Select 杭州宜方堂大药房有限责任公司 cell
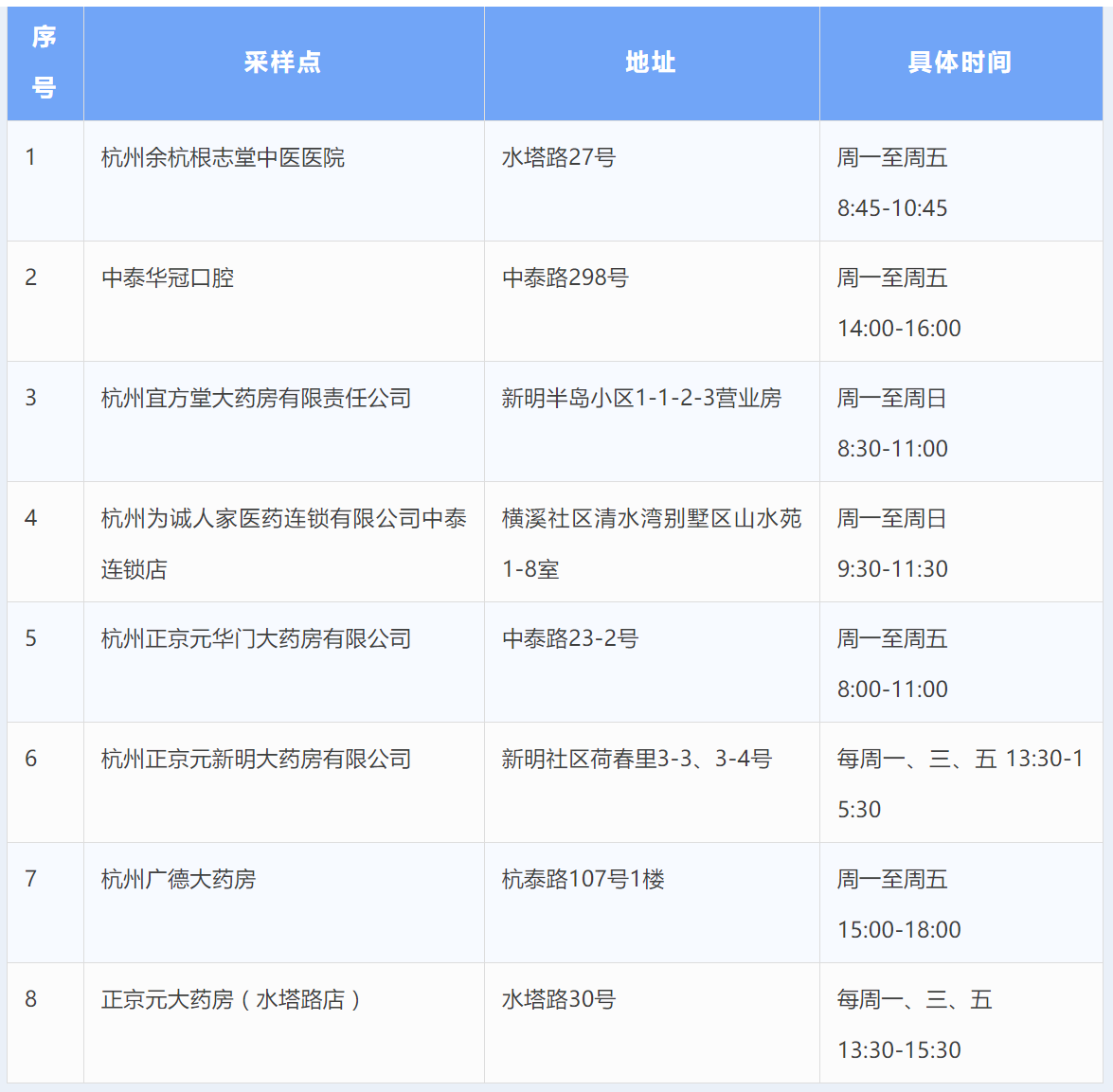 256,398
